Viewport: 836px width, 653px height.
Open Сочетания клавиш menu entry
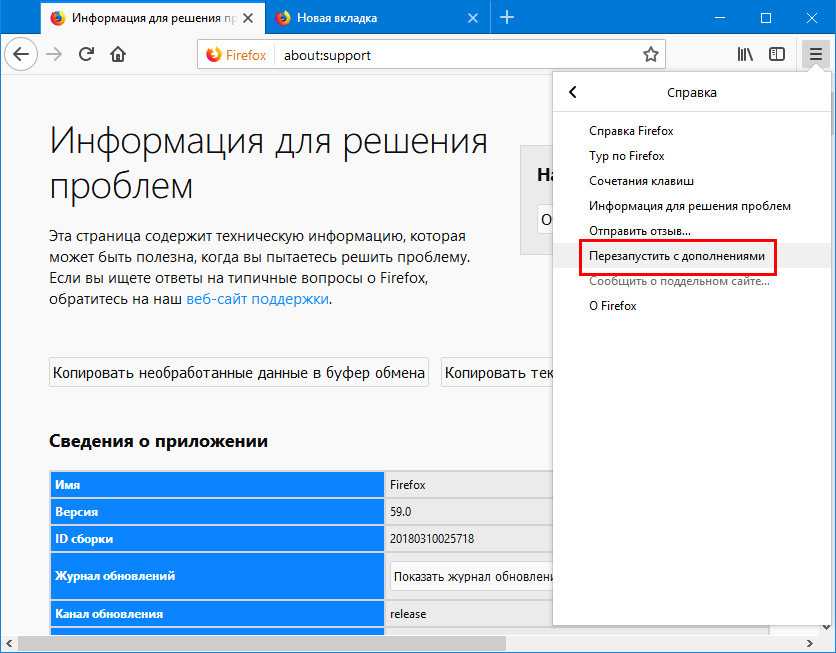click(641, 181)
